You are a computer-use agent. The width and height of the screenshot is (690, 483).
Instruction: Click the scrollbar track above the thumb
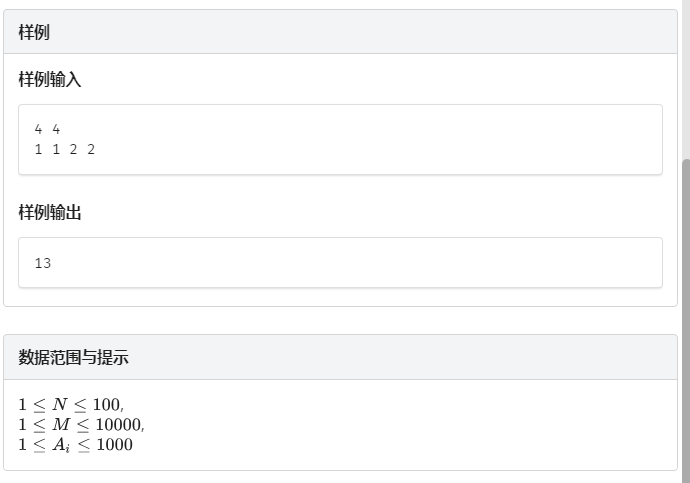[685, 80]
